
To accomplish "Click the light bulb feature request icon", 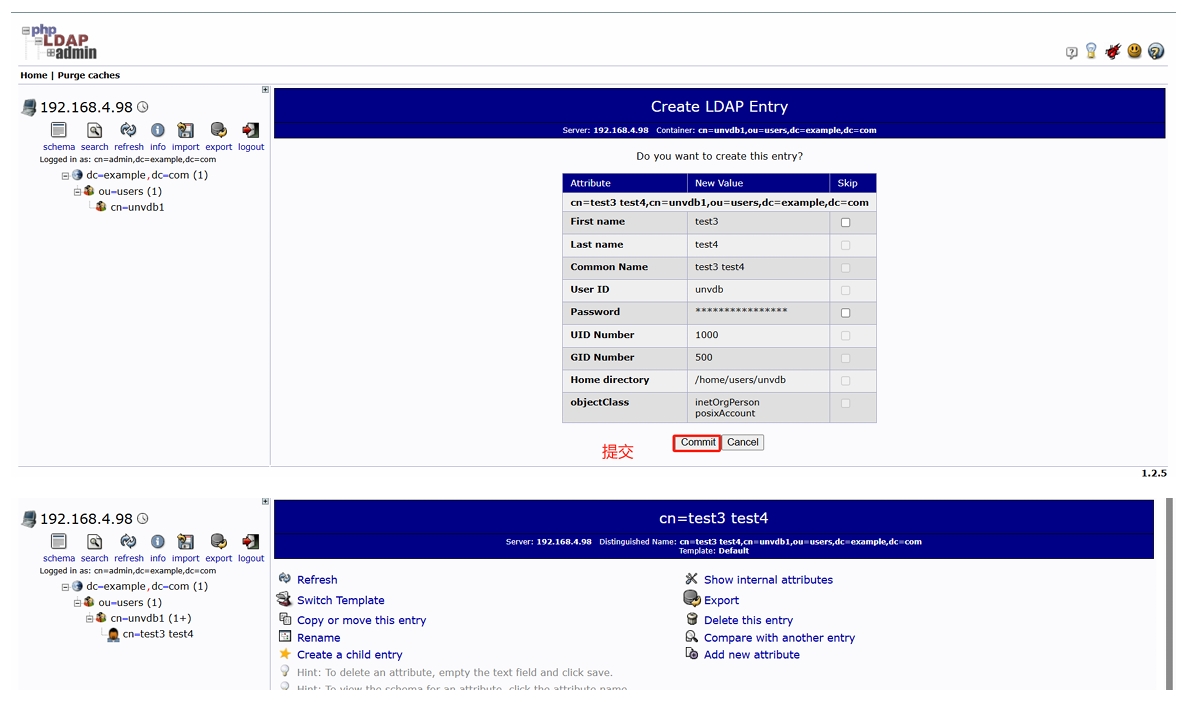I will (x=1092, y=51).
